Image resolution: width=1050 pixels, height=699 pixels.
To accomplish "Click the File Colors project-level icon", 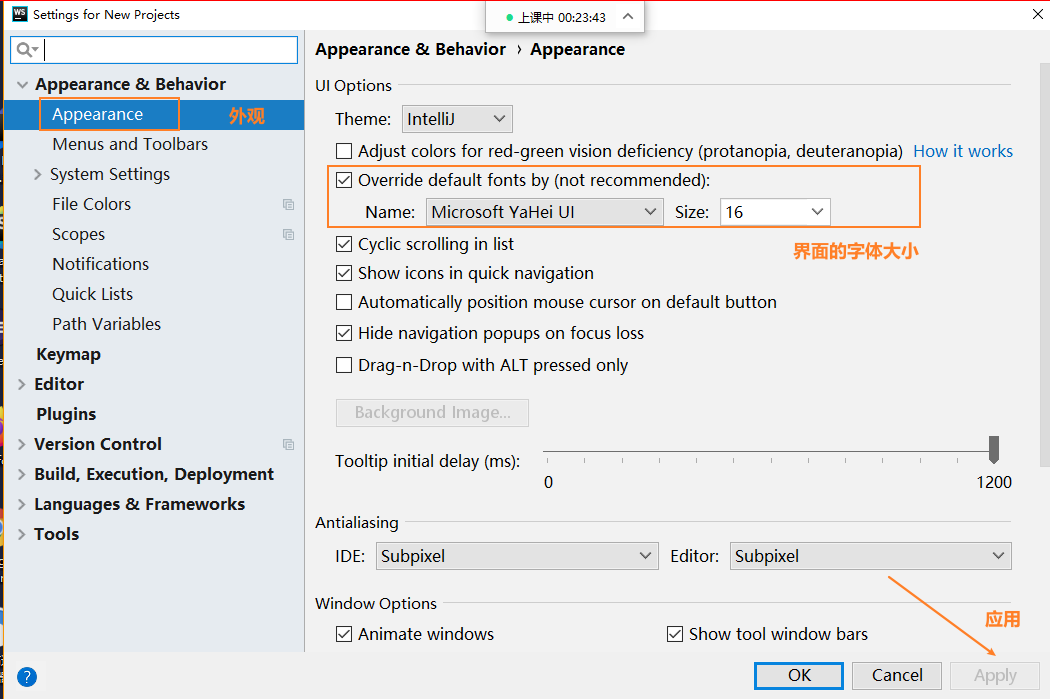I will [289, 204].
